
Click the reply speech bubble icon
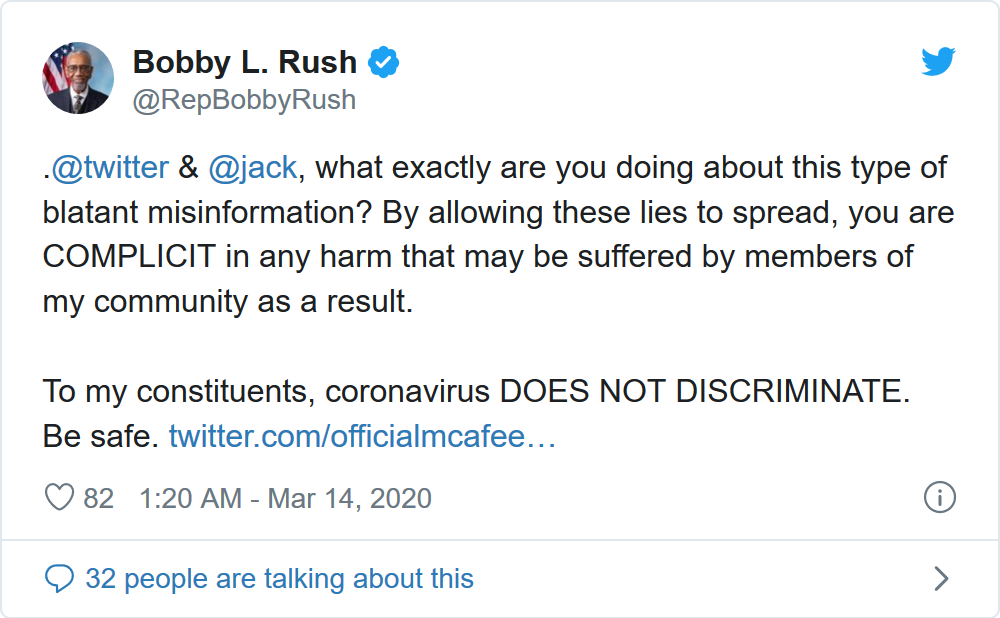click(60, 578)
